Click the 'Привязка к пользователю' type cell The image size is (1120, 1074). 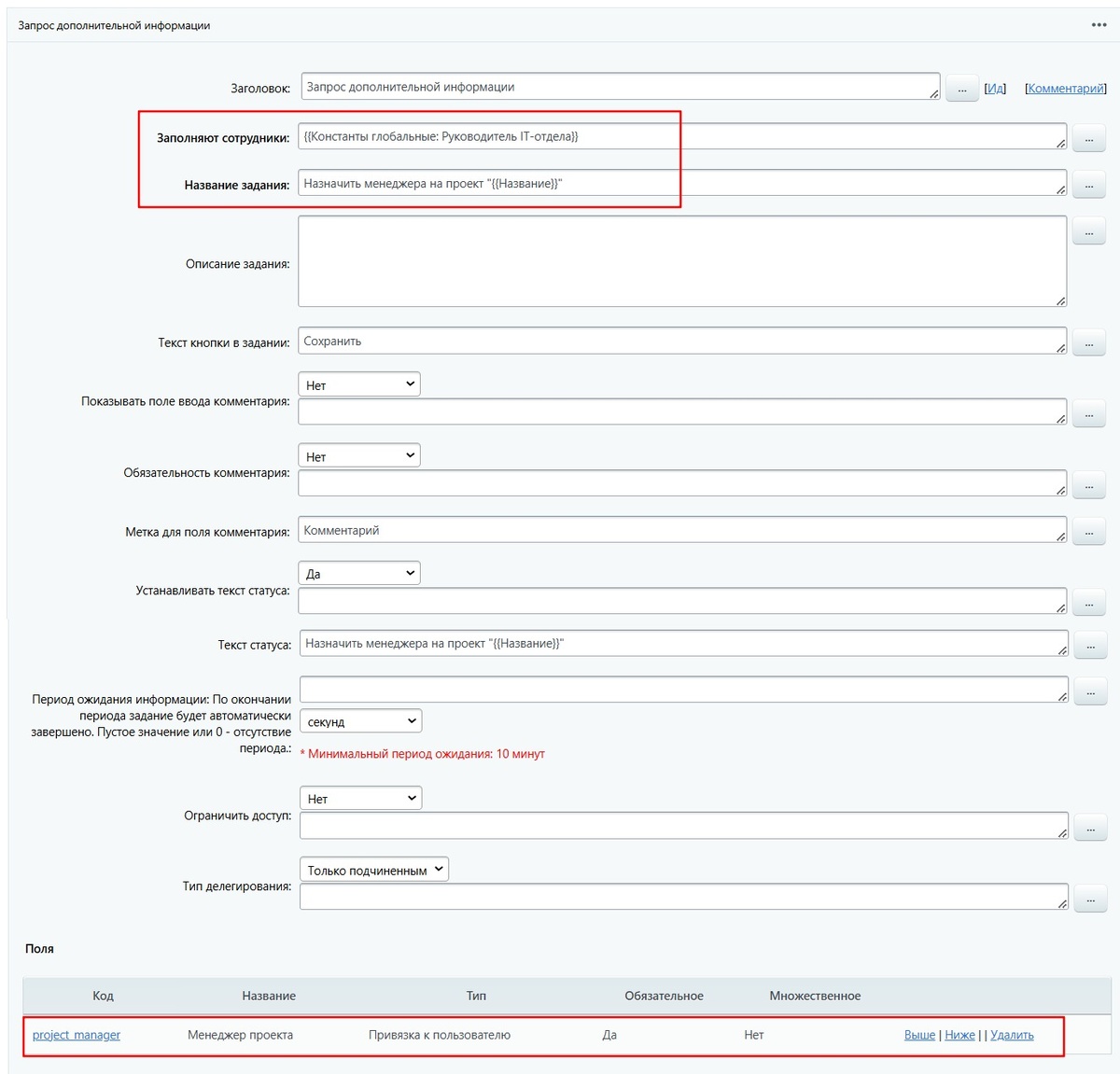click(x=440, y=1035)
